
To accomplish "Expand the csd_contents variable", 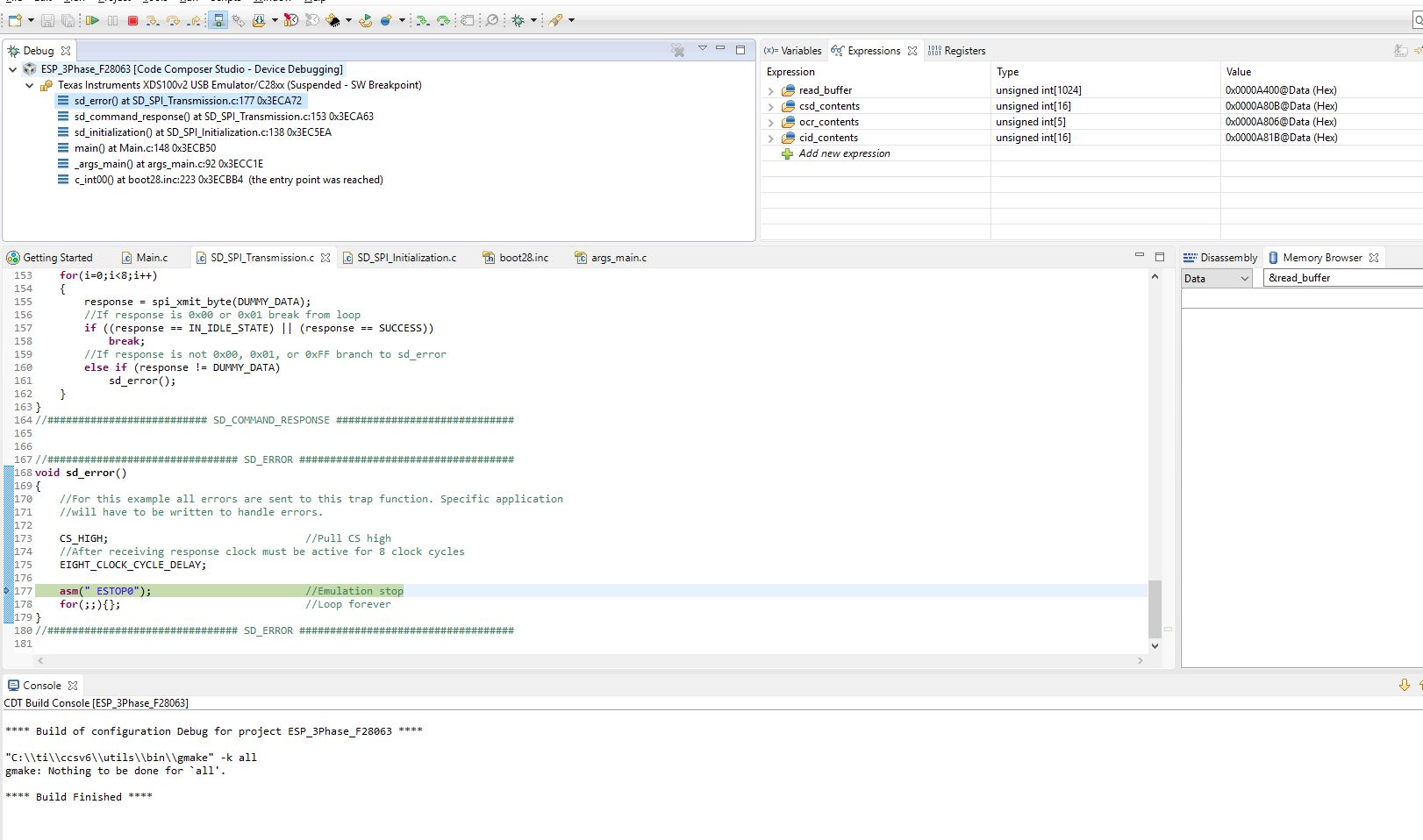I will pyautogui.click(x=770, y=105).
